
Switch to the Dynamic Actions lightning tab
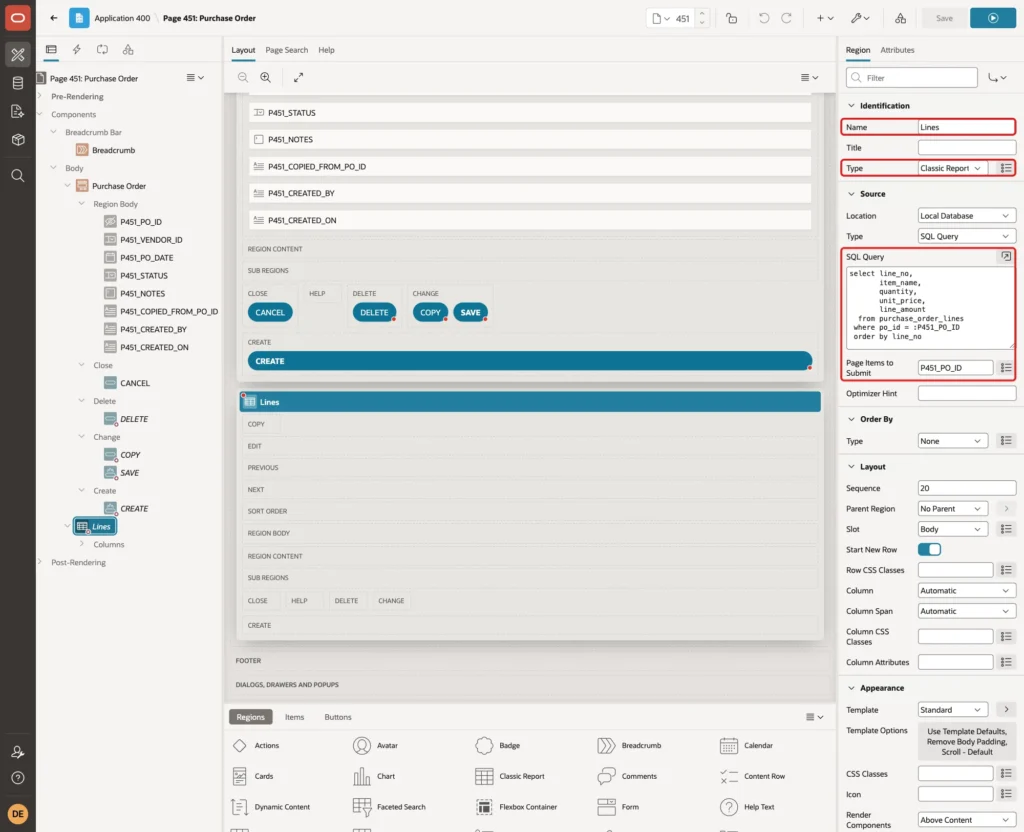[x=76, y=50]
